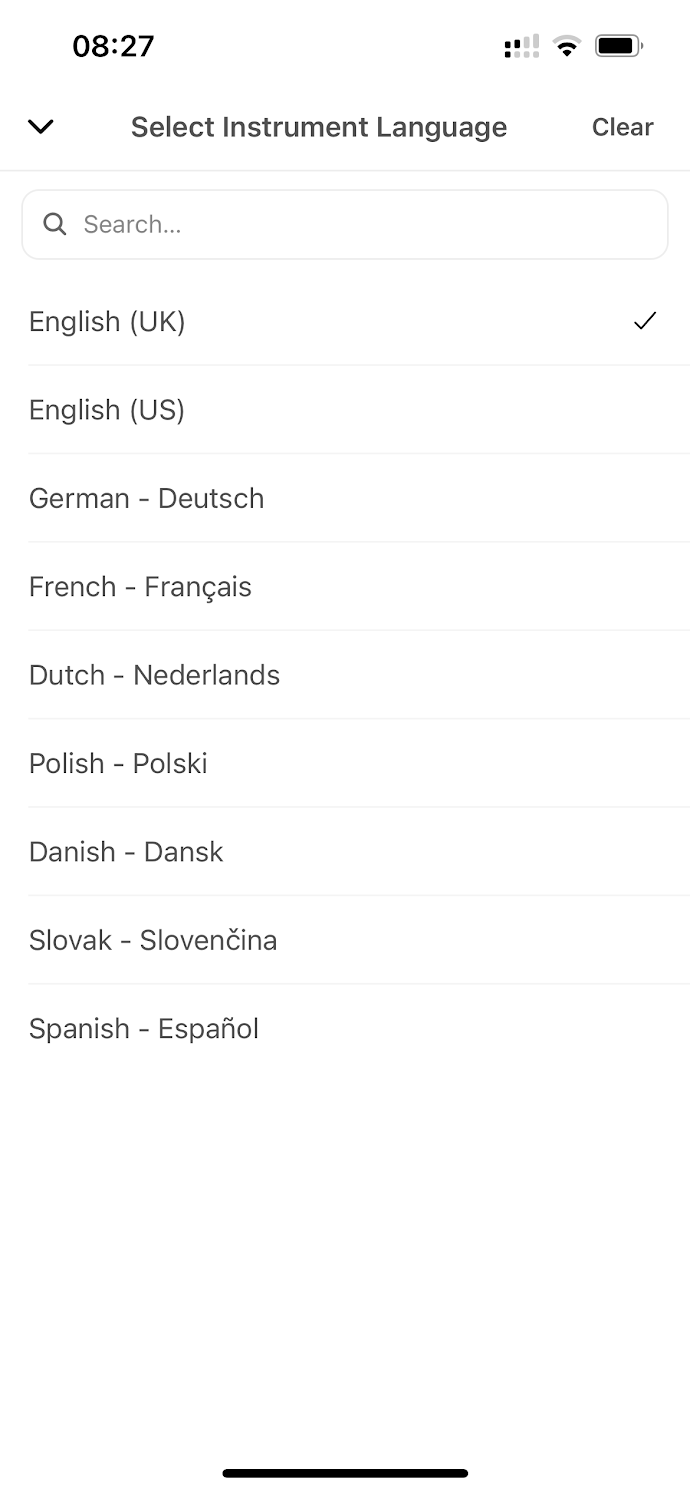This screenshot has height=1492, width=690.
Task: Tap the home indicator bar
Action: [x=345, y=1473]
